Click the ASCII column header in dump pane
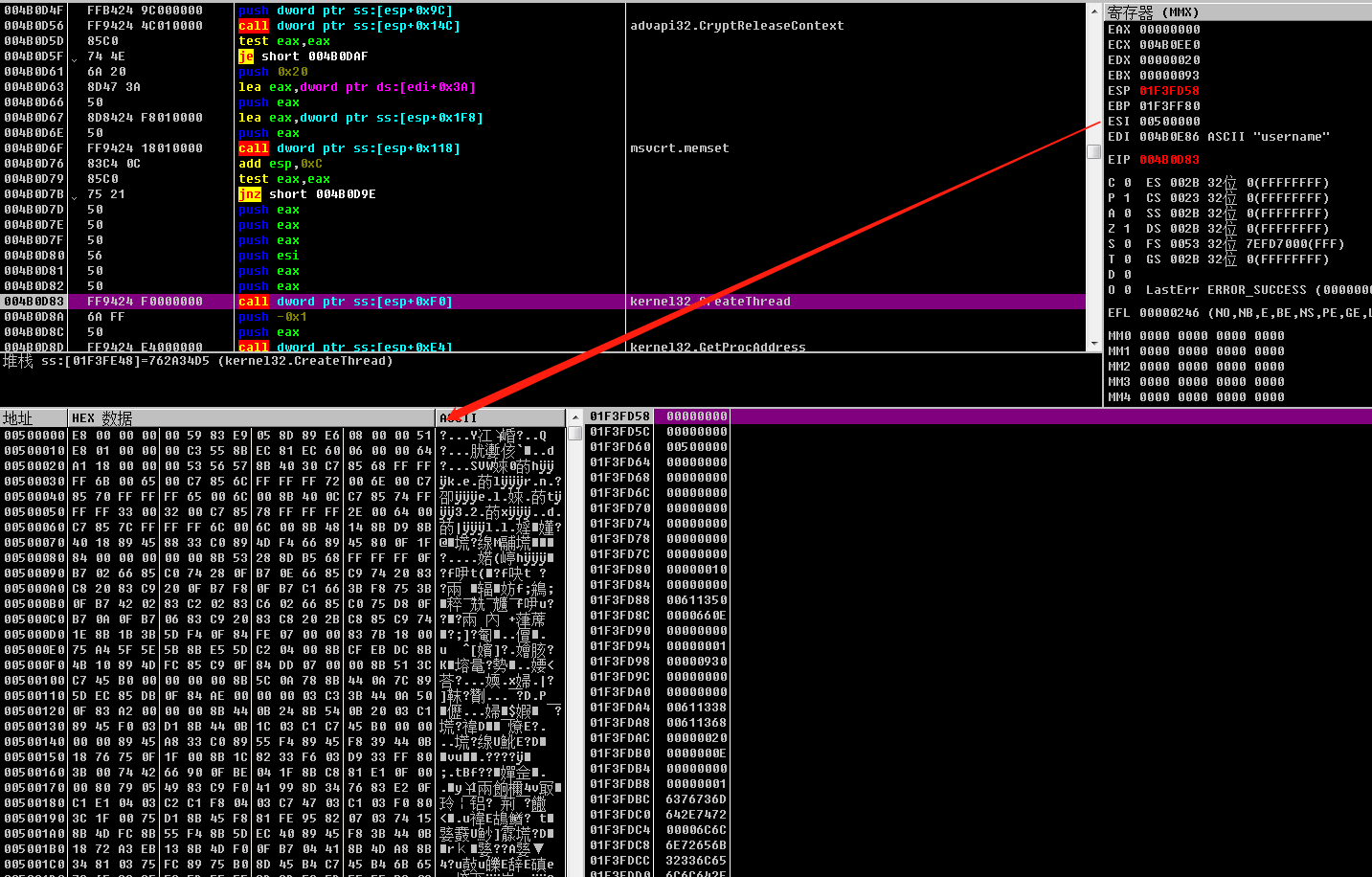1372x877 pixels. 501,417
